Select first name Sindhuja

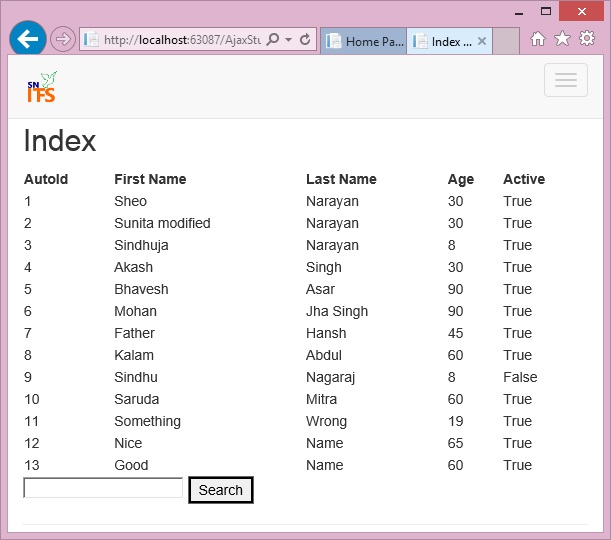coord(141,245)
